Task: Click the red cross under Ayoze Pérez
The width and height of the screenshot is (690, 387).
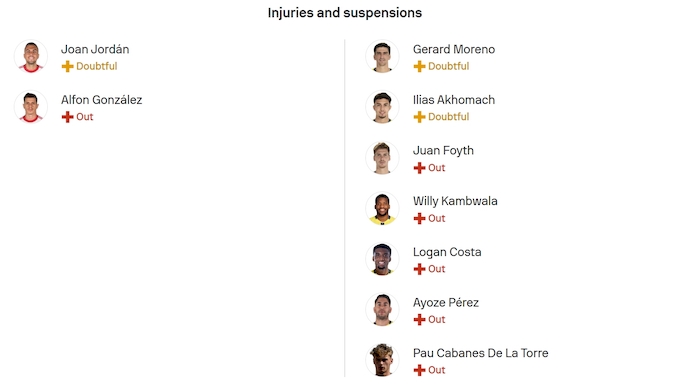Action: tap(419, 320)
